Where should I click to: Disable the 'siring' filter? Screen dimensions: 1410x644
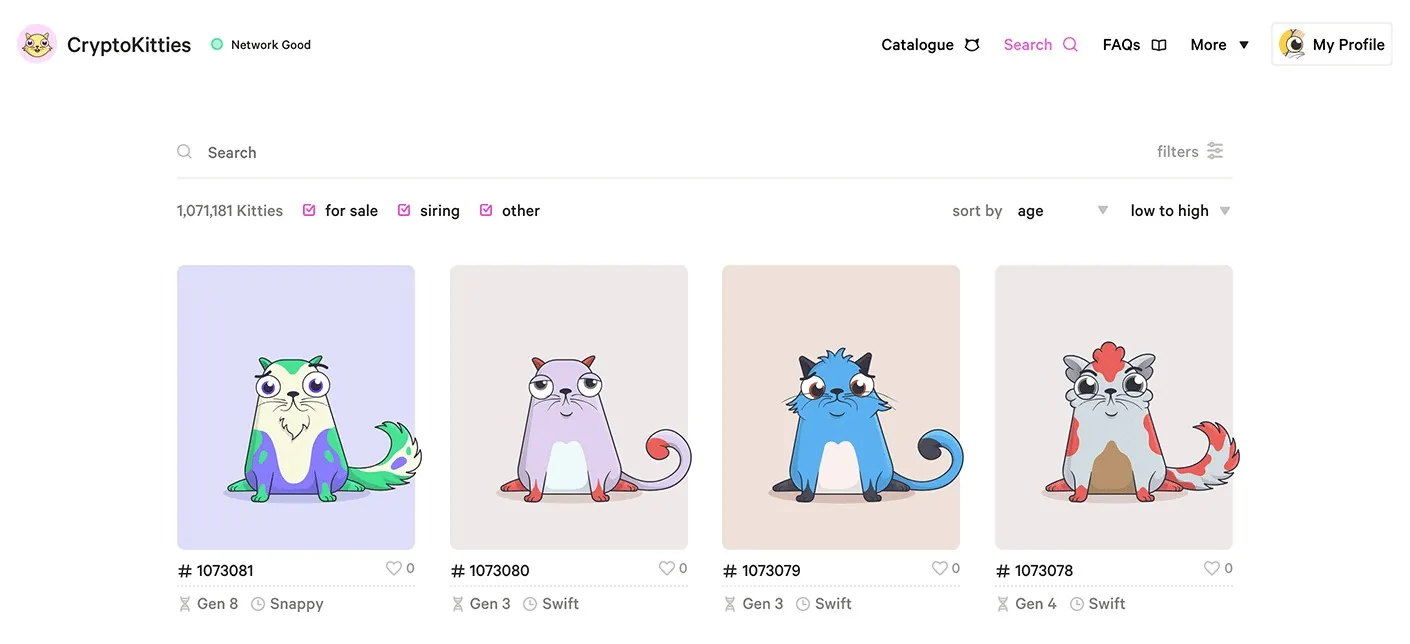(x=404, y=210)
